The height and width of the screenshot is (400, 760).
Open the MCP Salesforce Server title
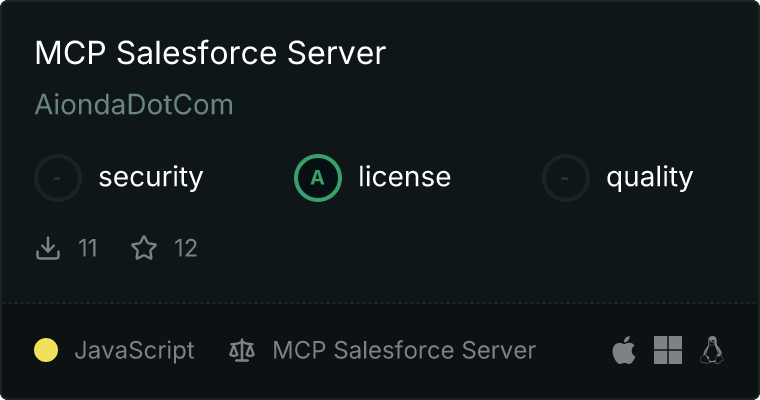click(x=210, y=53)
